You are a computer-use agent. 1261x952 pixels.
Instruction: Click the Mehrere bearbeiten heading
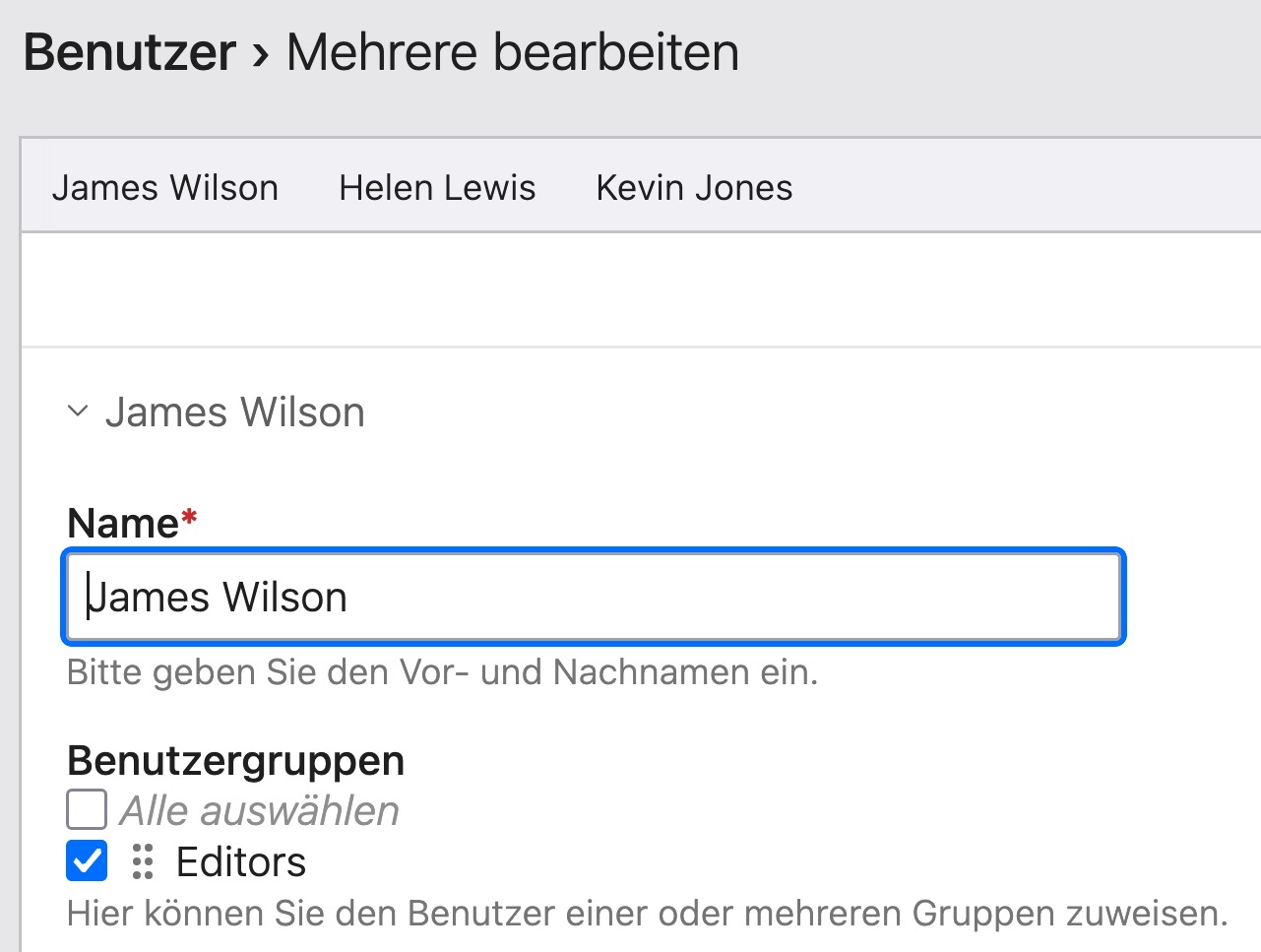coord(512,52)
